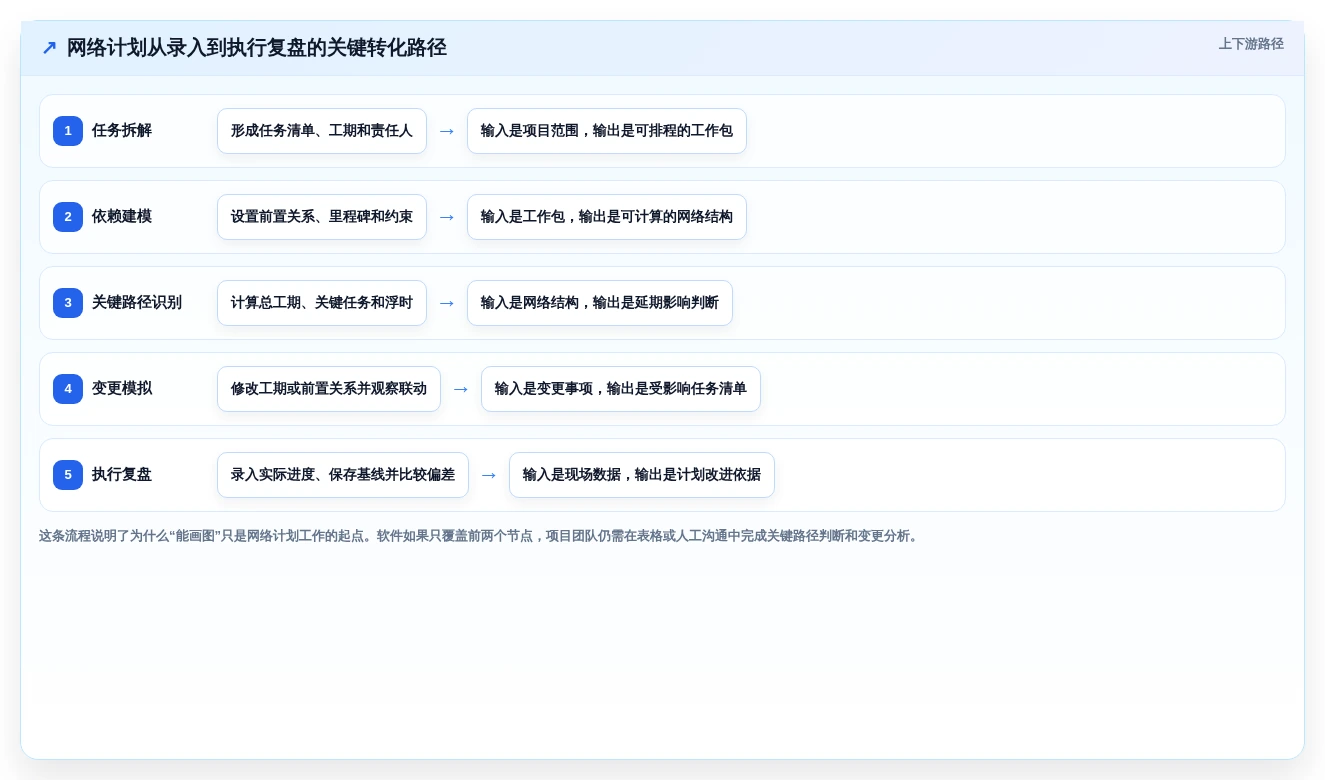The width and height of the screenshot is (1325, 780).
Task: Click the 关键路径识别 step name
Action: pyautogui.click(x=137, y=303)
